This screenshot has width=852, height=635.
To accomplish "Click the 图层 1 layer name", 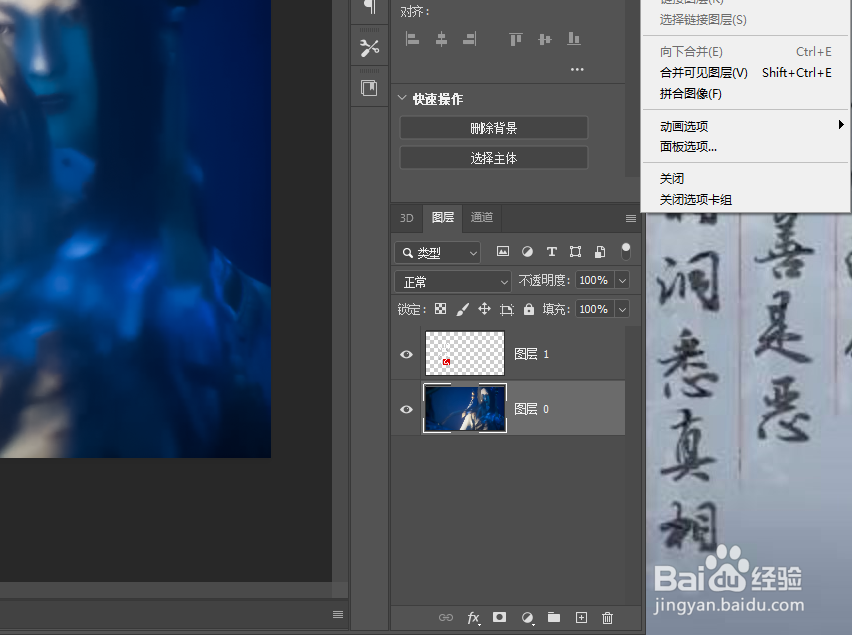I will pos(531,354).
